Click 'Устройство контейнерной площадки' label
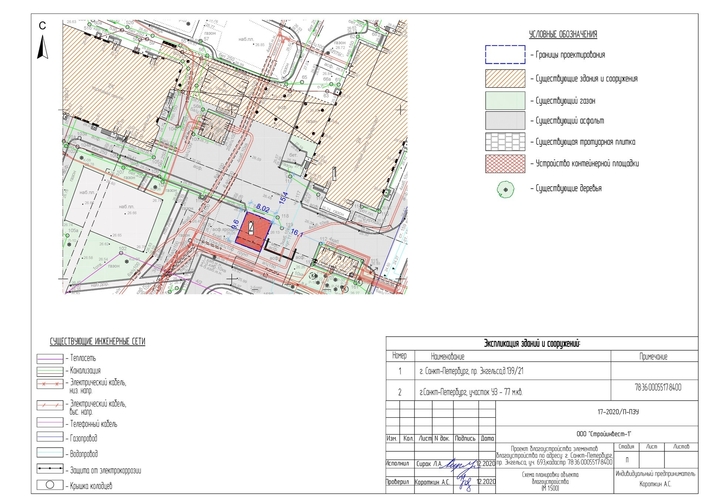This screenshot has width=710, height=502. [x=587, y=163]
